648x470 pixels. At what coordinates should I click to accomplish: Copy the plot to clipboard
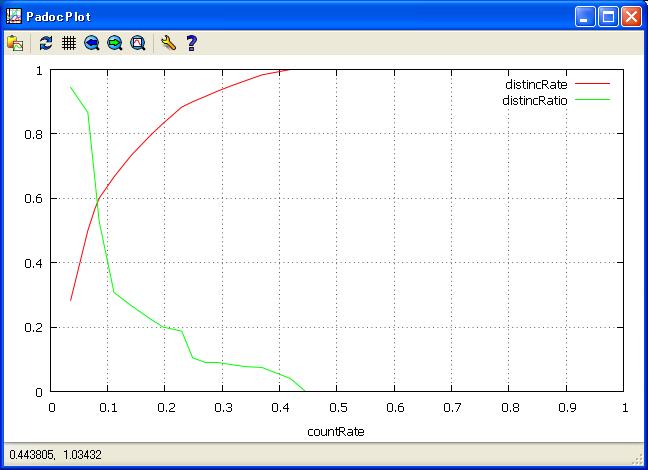(x=15, y=43)
